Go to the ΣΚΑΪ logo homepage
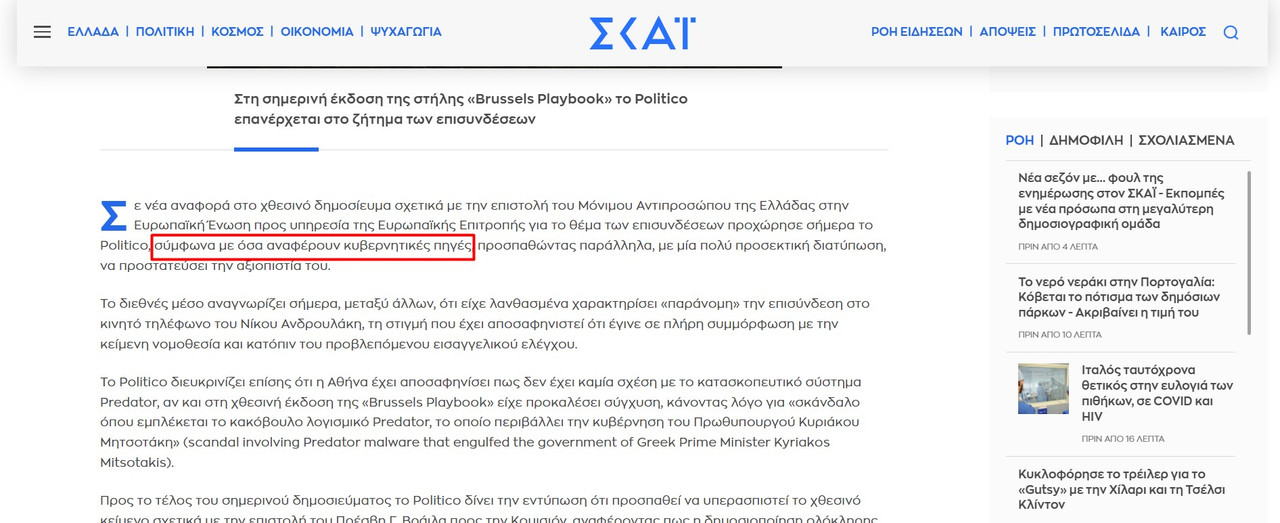1280x523 pixels. point(642,32)
